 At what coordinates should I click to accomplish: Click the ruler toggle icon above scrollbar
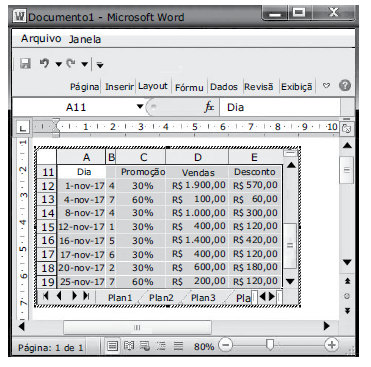tap(346, 128)
